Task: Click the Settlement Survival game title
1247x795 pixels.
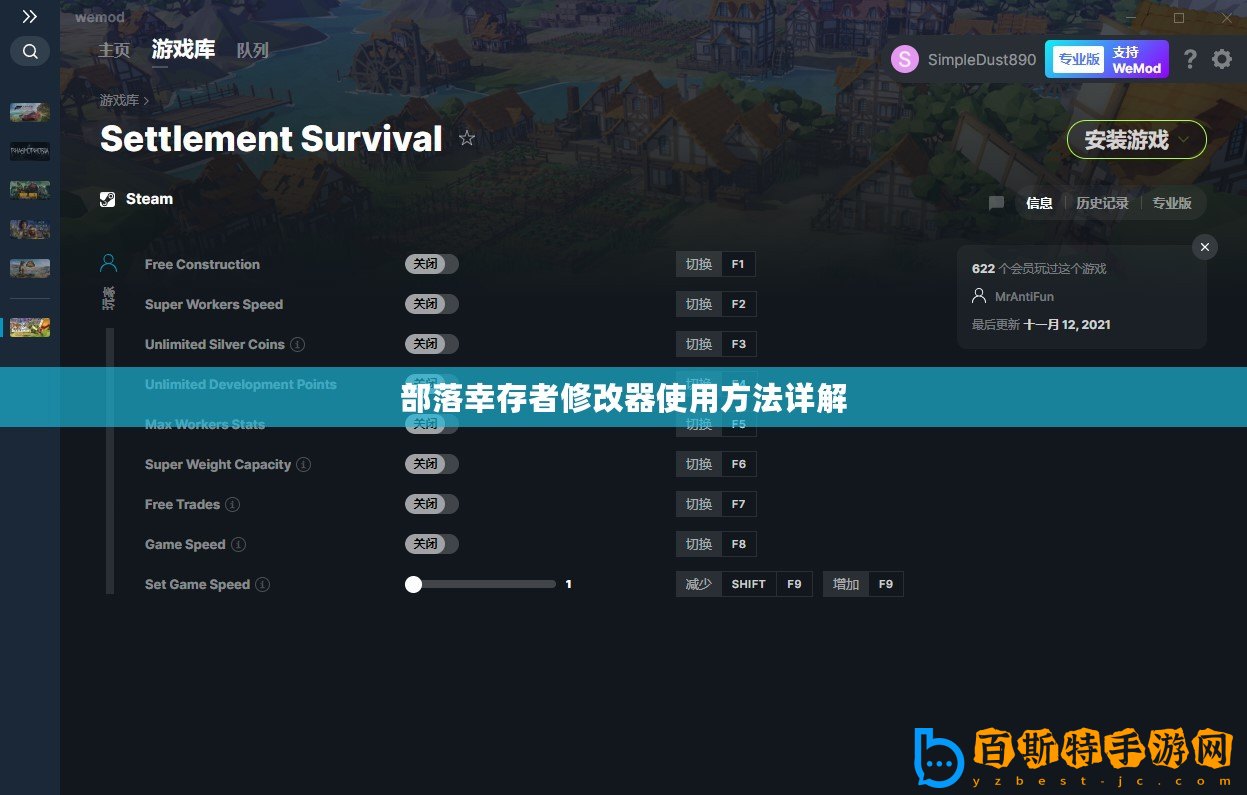Action: pyautogui.click(x=271, y=138)
